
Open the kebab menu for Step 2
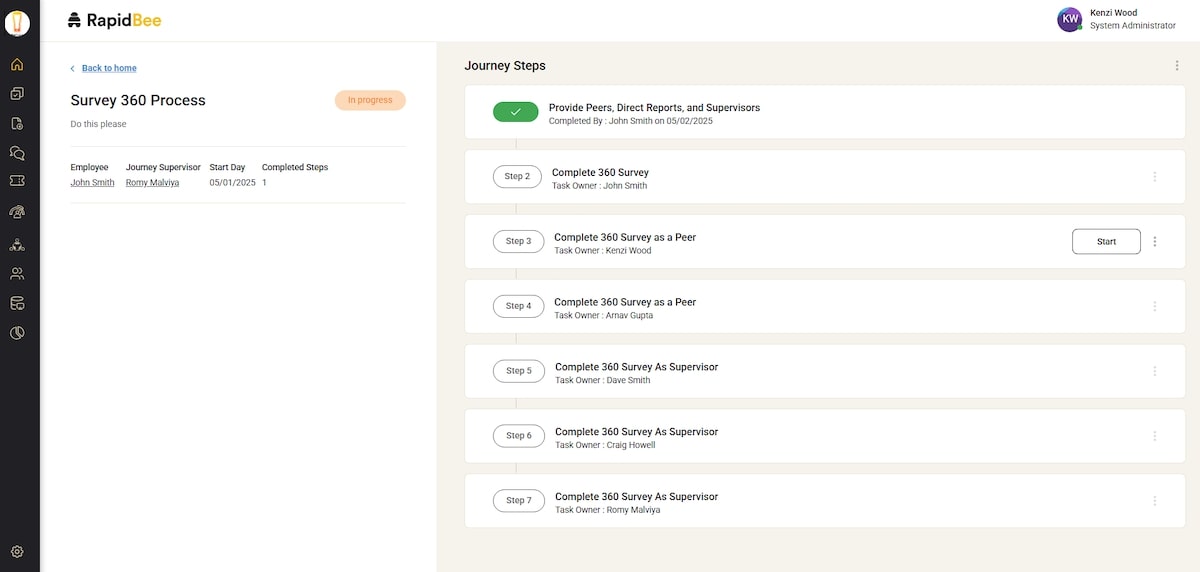tap(1155, 176)
